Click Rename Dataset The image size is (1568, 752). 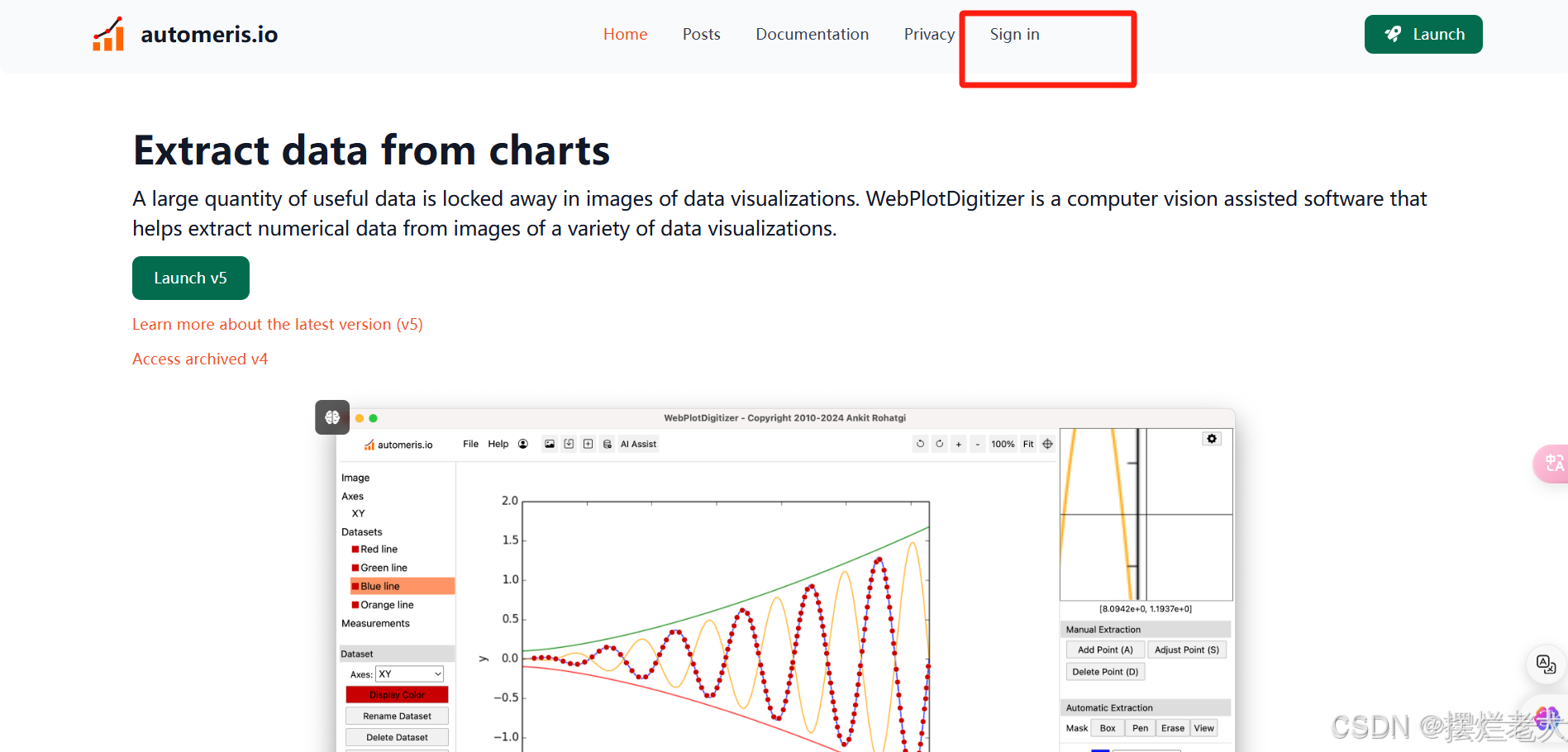397,716
